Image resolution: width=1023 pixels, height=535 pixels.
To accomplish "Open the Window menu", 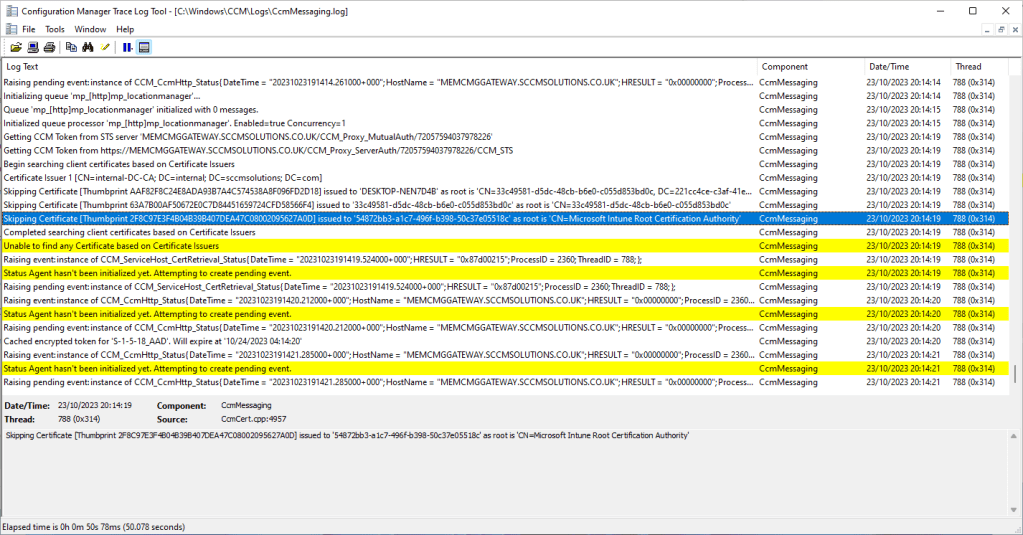I will pyautogui.click(x=90, y=29).
